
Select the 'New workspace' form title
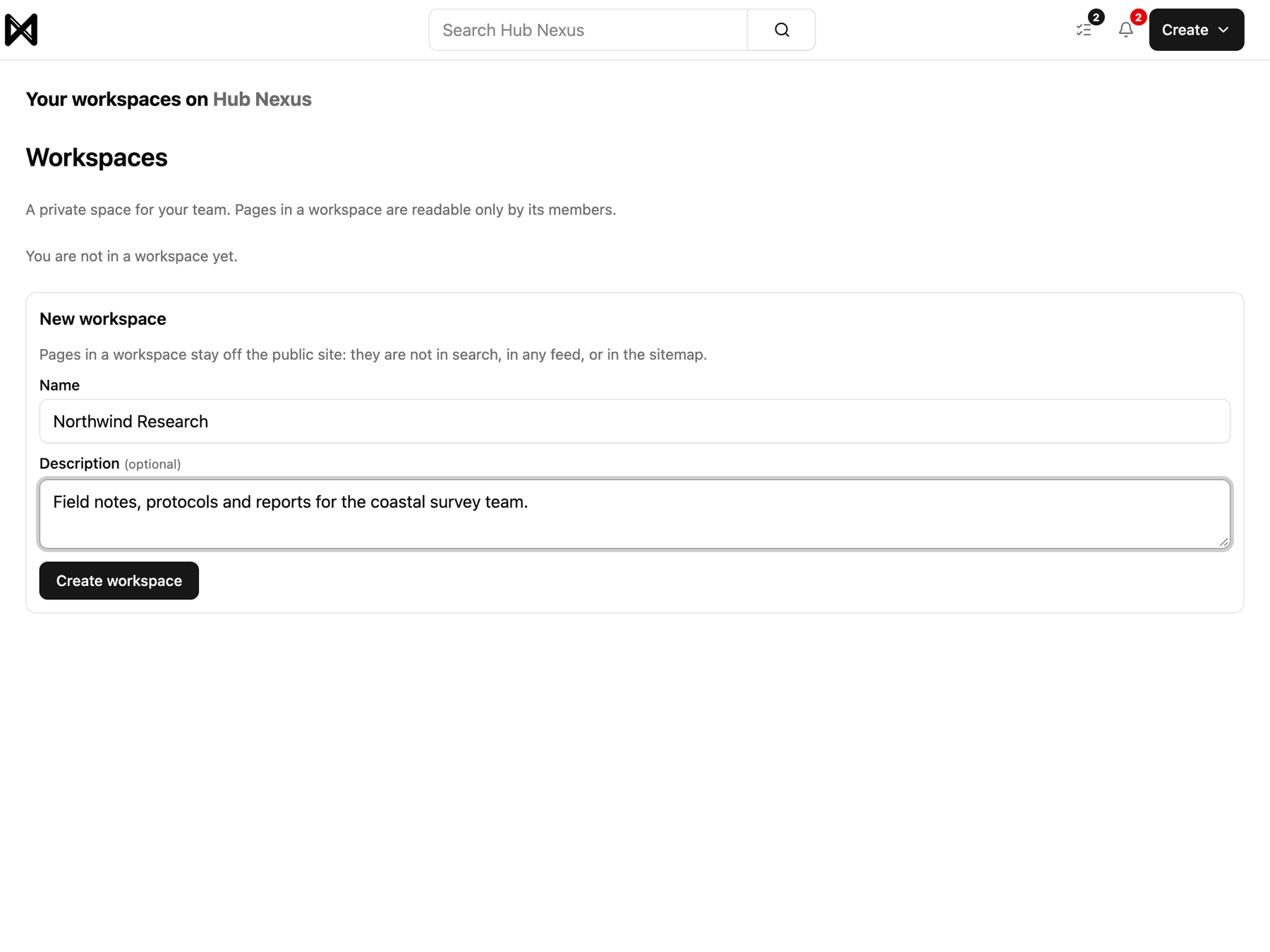click(103, 319)
